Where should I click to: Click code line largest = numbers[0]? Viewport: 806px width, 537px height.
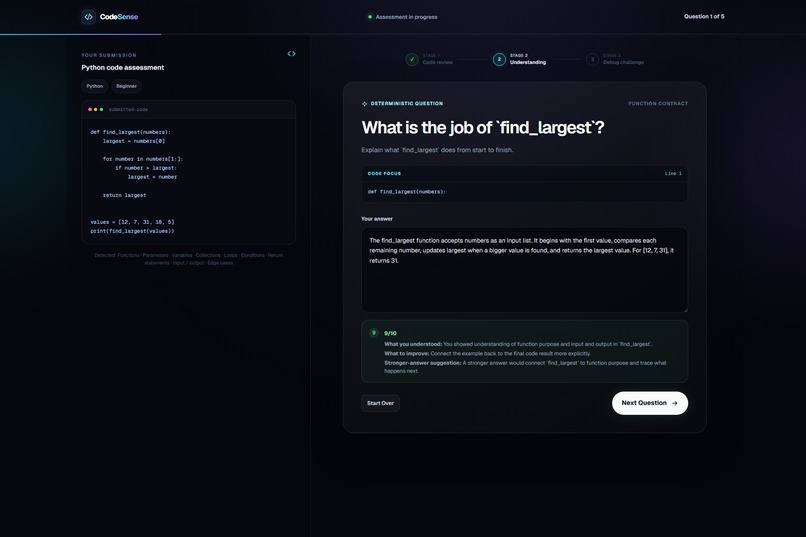click(x=134, y=141)
